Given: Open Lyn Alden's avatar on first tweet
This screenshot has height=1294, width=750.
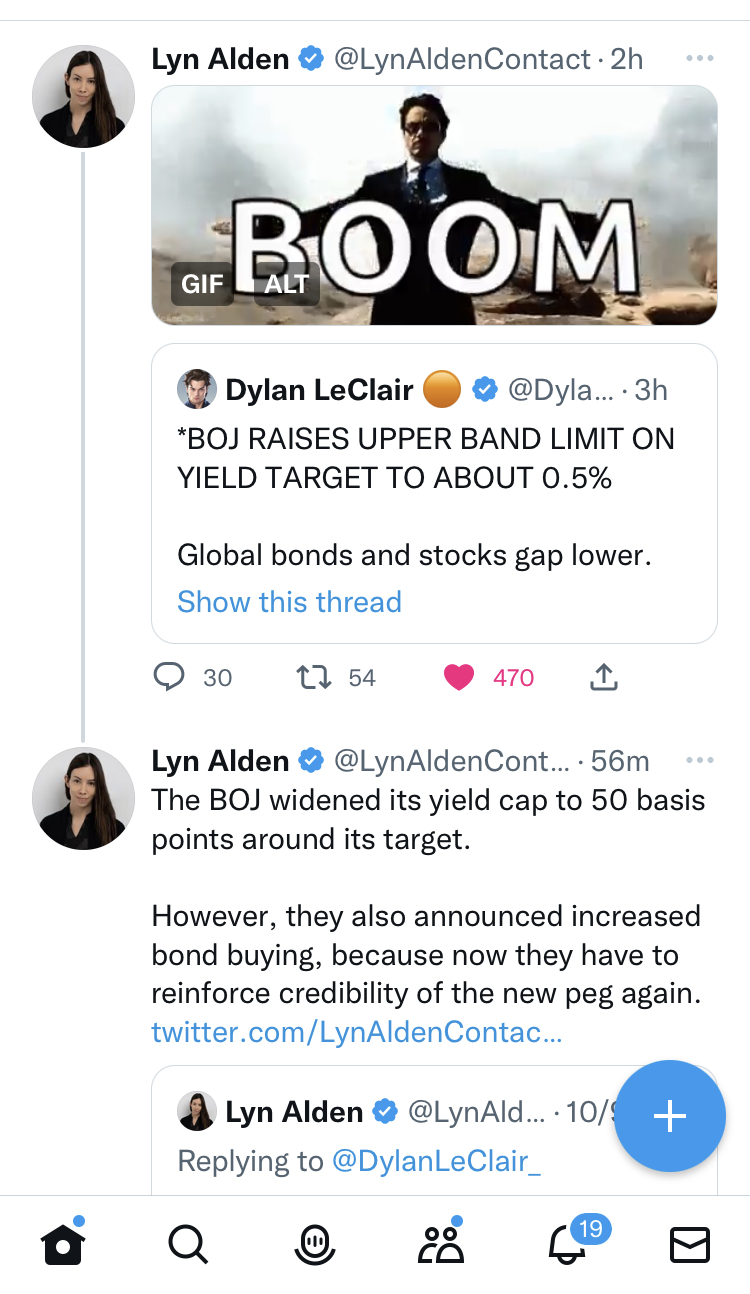Looking at the screenshot, I should 83,97.
